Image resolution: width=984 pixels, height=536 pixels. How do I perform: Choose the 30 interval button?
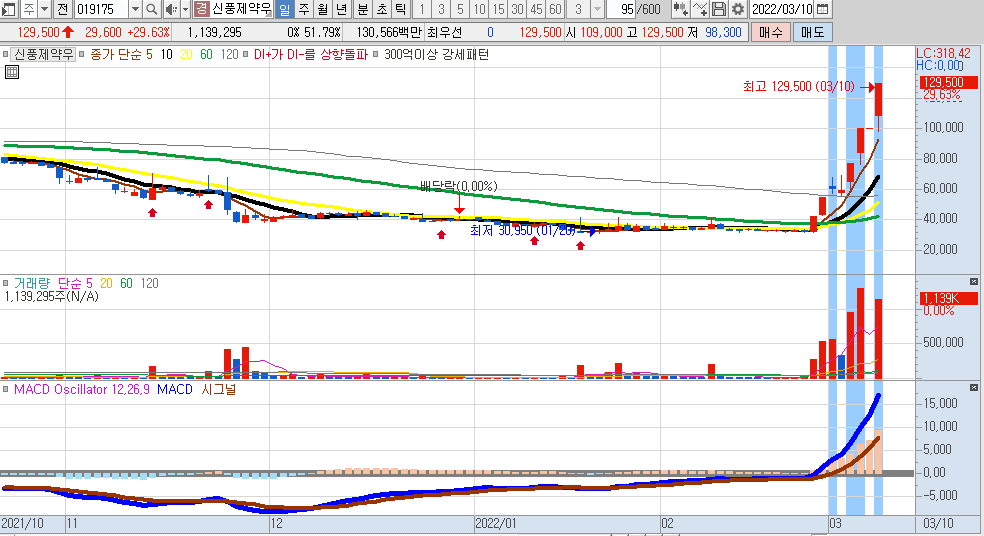click(x=517, y=9)
